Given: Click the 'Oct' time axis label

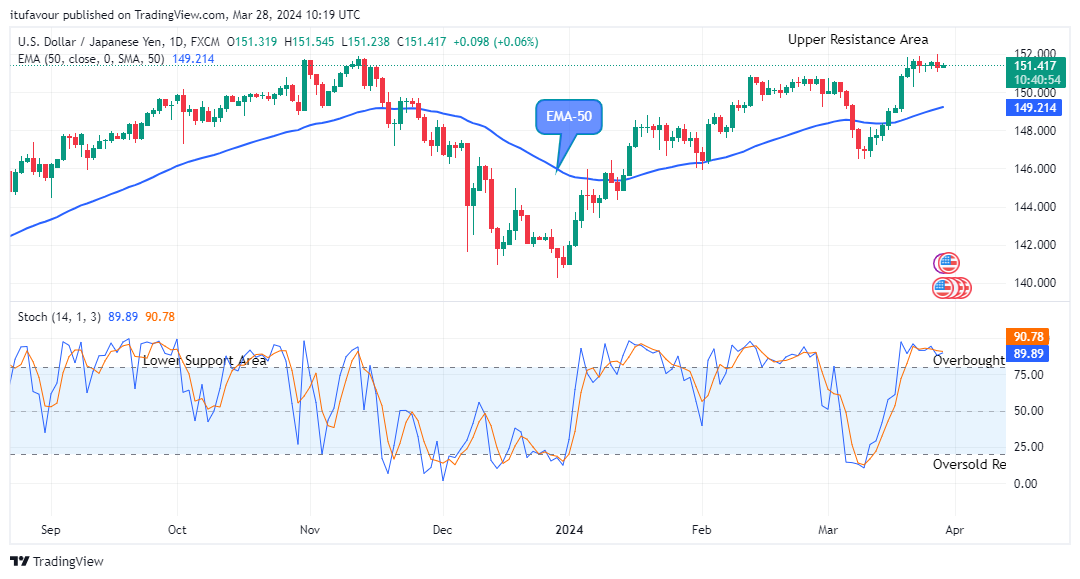Looking at the screenshot, I should click(177, 529).
